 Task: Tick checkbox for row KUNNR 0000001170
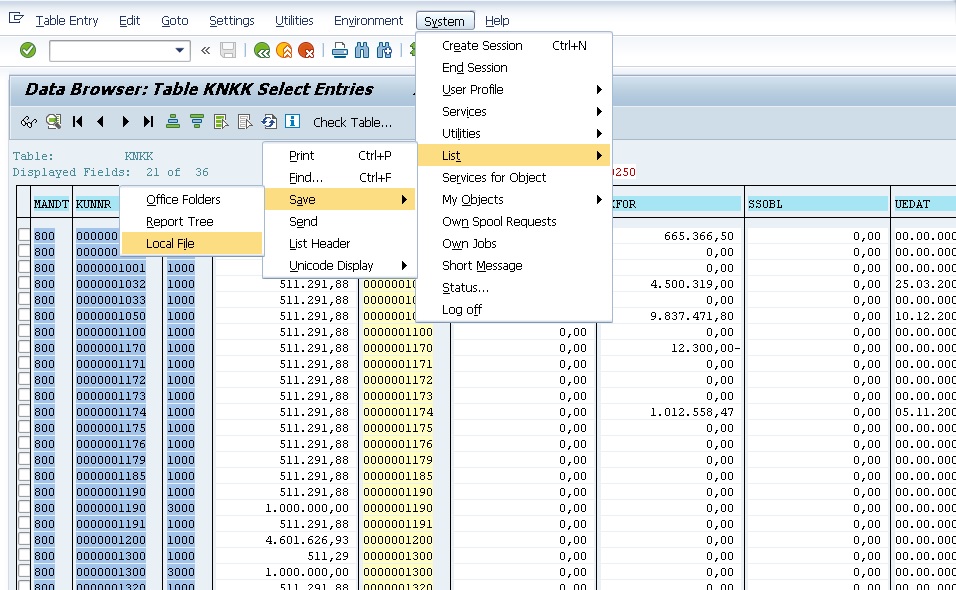tap(24, 347)
